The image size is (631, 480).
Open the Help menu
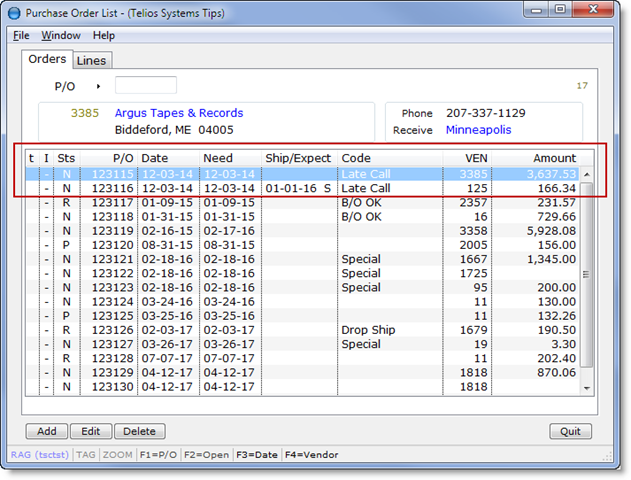pyautogui.click(x=104, y=35)
